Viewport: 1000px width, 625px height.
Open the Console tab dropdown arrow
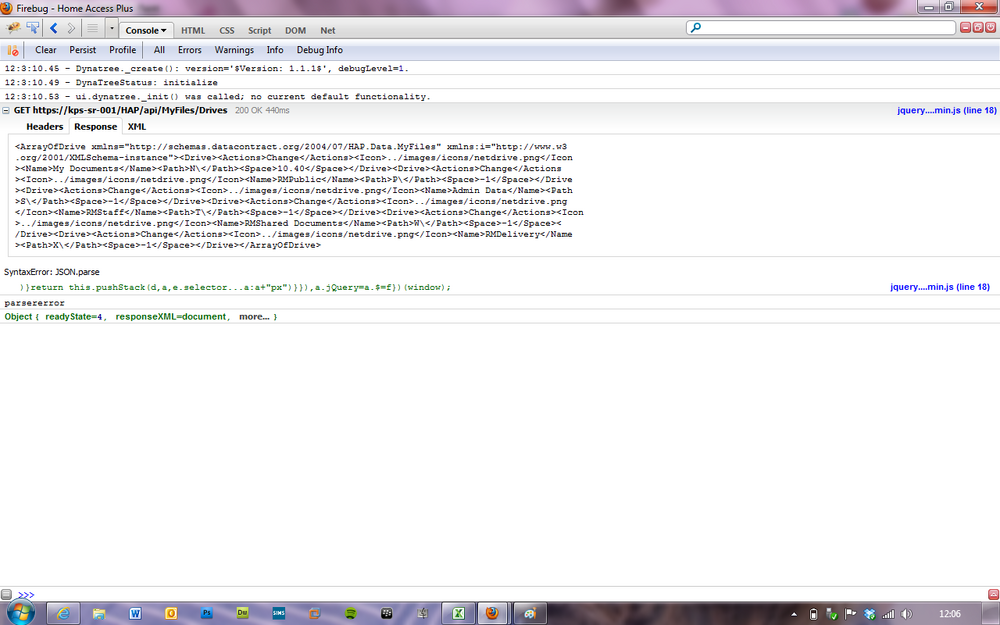point(163,31)
